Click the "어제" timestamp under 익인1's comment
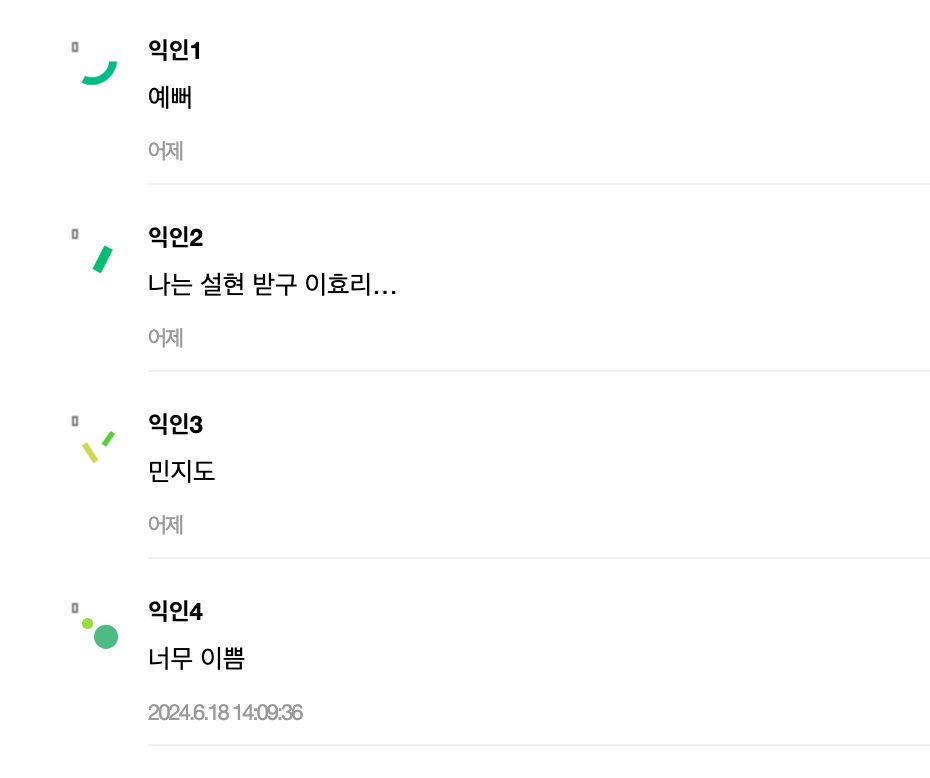The height and width of the screenshot is (778, 930). pyautogui.click(x=165, y=151)
